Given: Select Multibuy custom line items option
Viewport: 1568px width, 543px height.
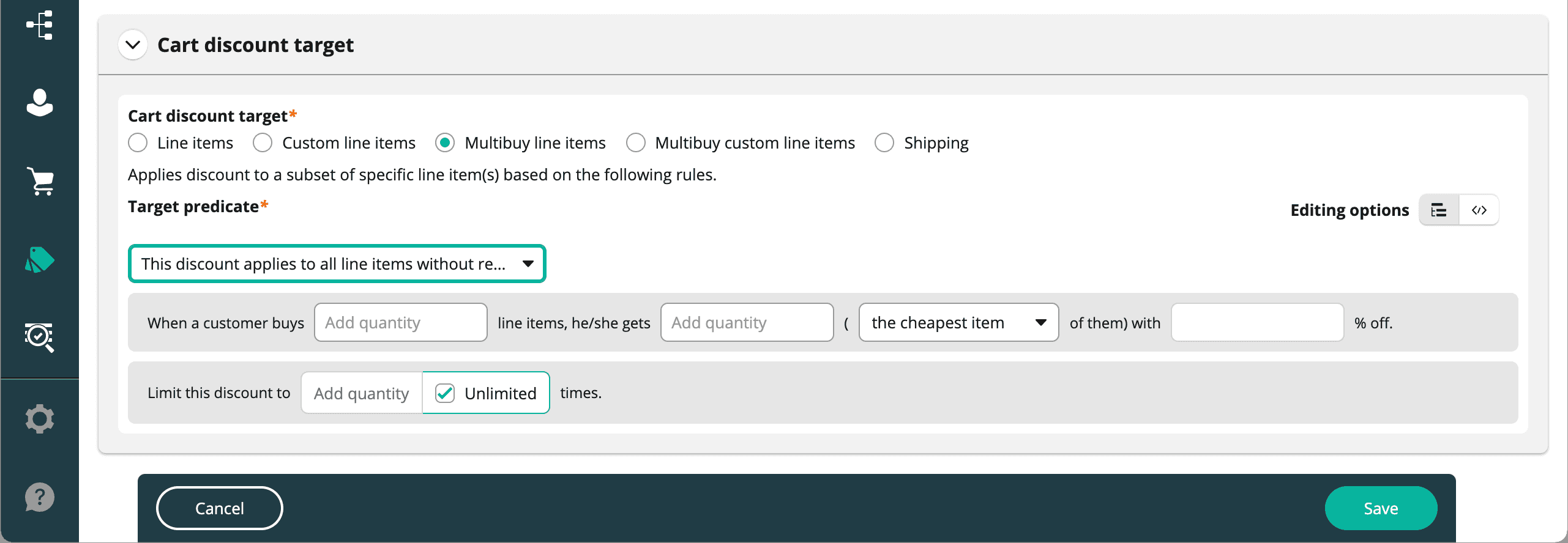Looking at the screenshot, I should pyautogui.click(x=636, y=143).
